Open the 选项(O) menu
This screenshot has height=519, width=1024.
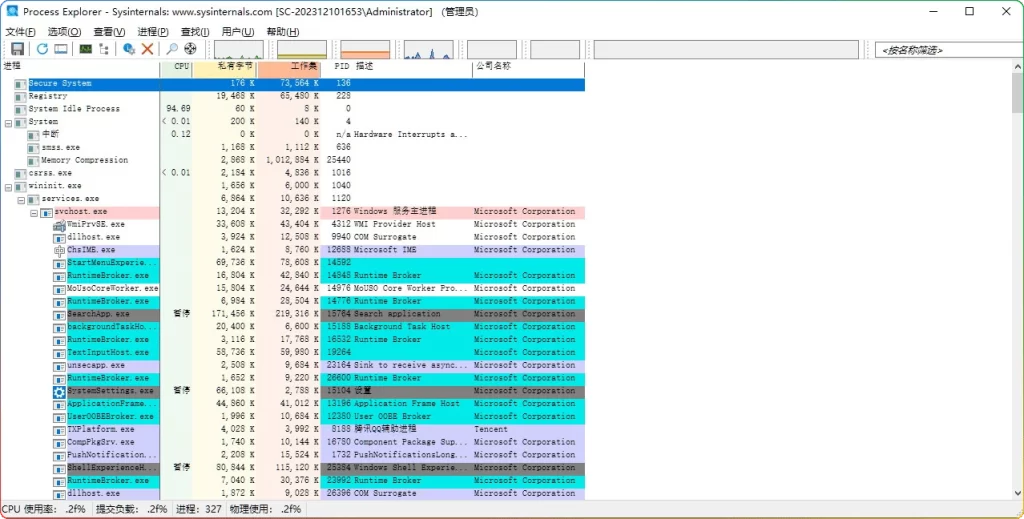point(64,31)
